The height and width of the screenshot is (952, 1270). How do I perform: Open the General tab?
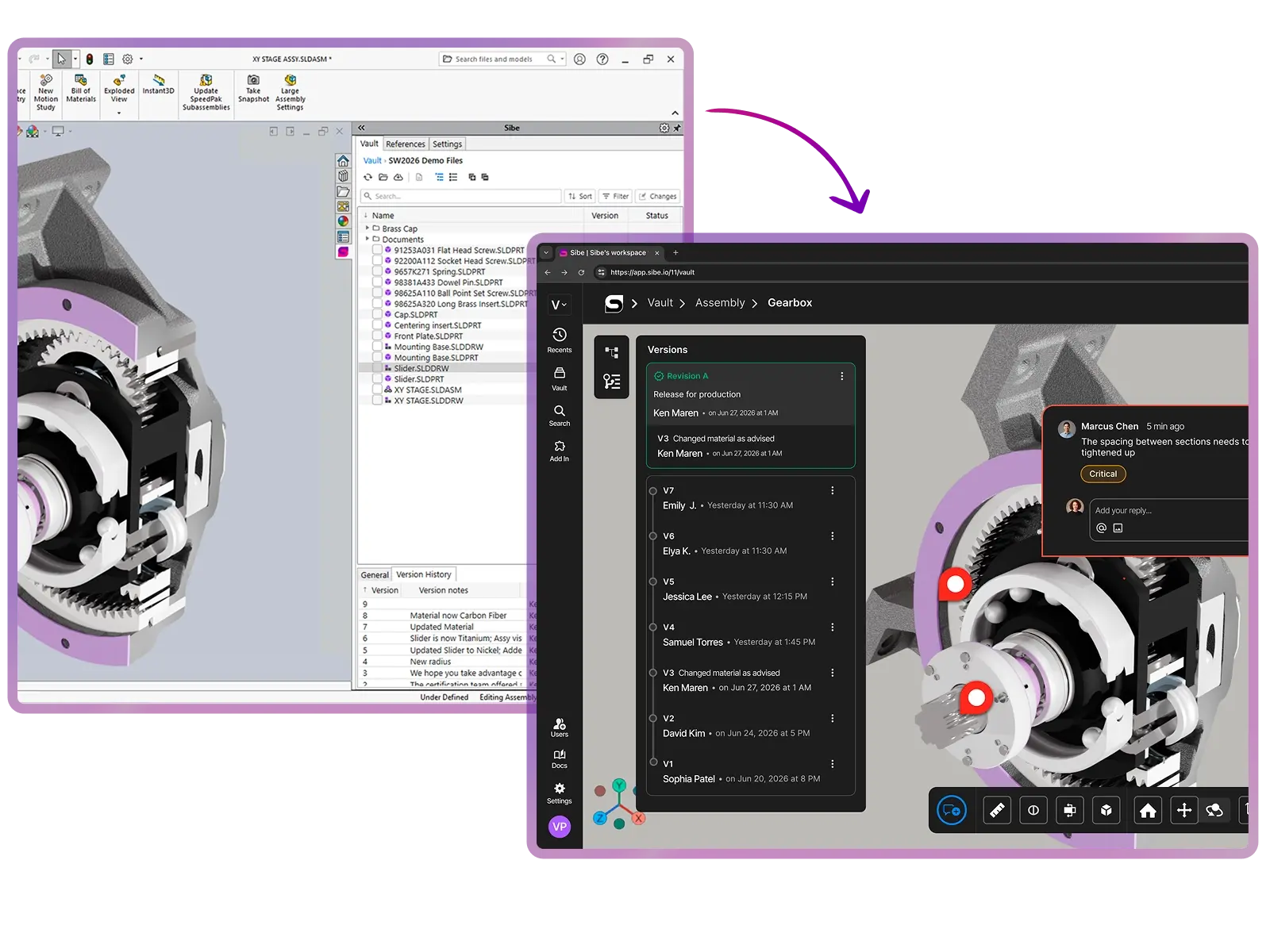pos(375,575)
